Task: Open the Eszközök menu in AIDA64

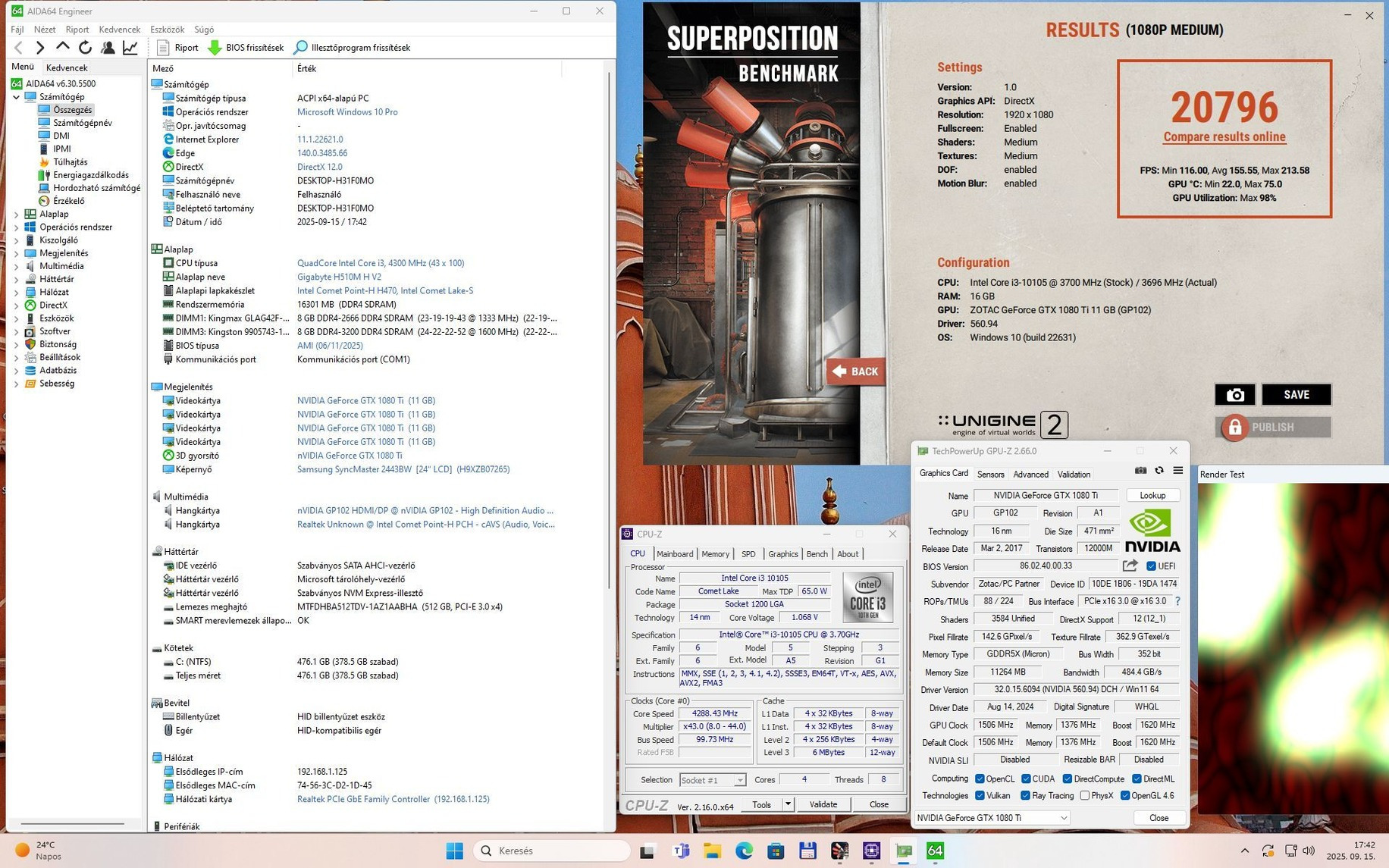Action: pos(167,30)
